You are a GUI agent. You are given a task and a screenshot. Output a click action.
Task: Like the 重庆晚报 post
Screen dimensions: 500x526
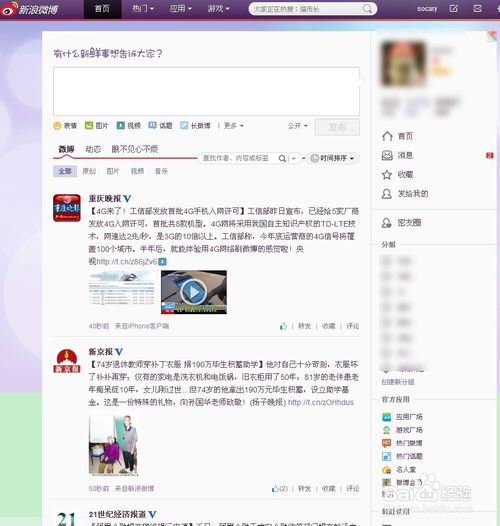tap(284, 326)
